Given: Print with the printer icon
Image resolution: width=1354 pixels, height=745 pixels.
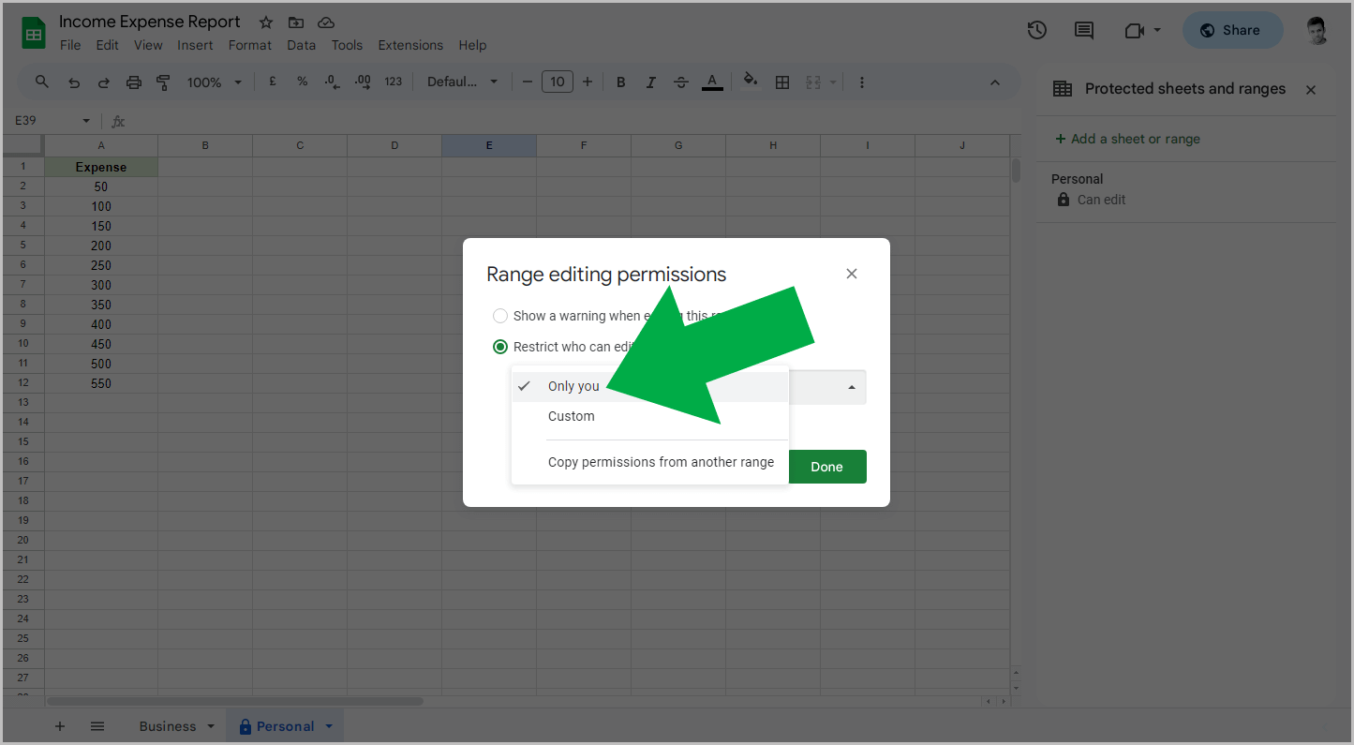Looking at the screenshot, I should pyautogui.click(x=134, y=82).
